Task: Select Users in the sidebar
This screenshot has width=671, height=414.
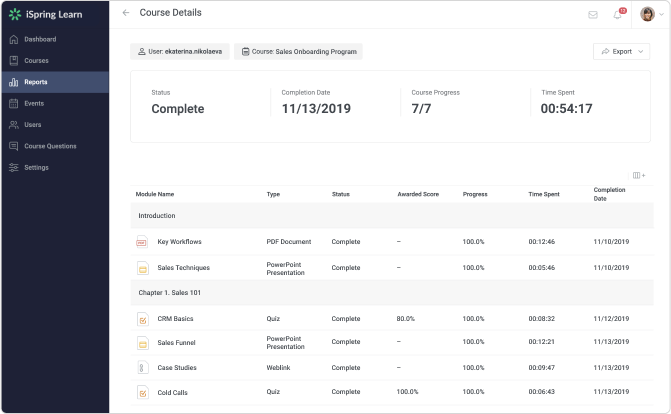Action: tap(55, 125)
